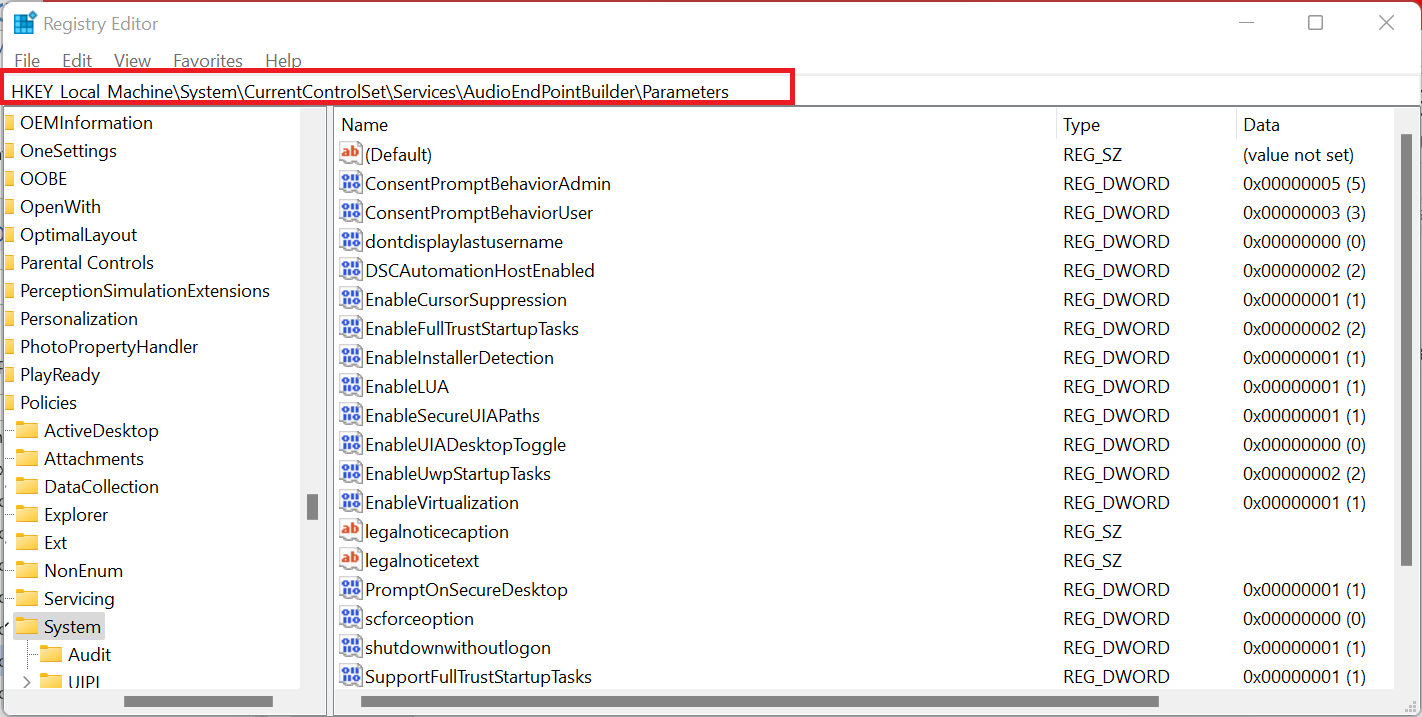Screen dimensions: 1422x717
Task: Click the tree pane horizontal scrollbar
Action: [x=198, y=702]
